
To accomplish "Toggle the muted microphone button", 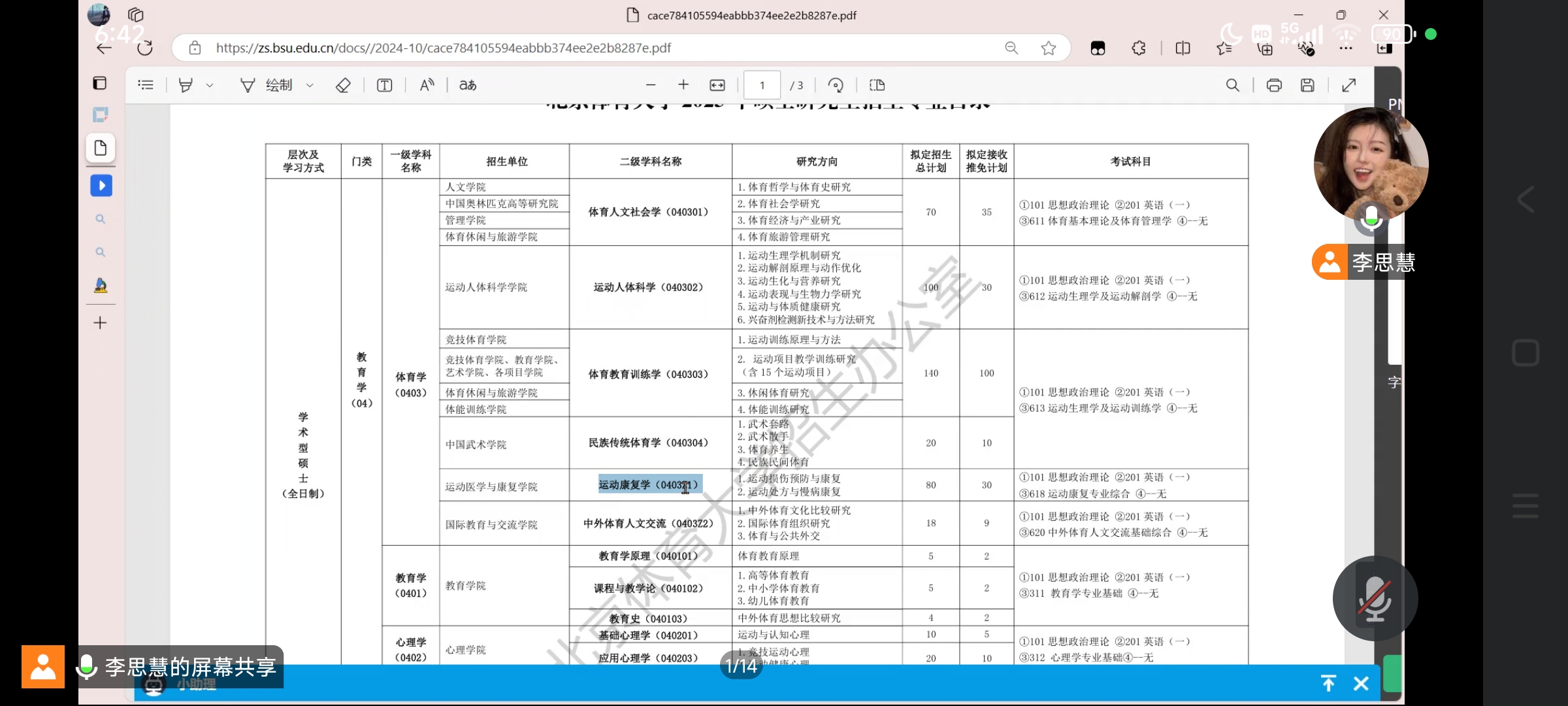I will (1375, 598).
